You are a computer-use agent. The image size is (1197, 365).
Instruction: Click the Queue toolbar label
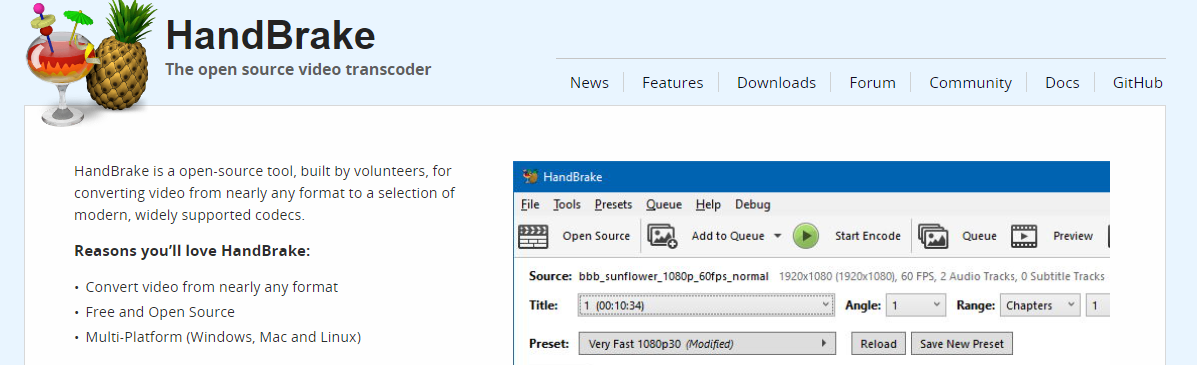click(979, 236)
